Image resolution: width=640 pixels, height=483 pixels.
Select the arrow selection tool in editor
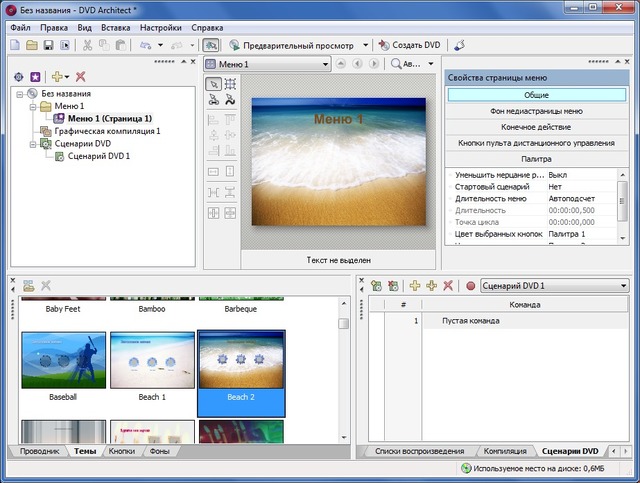click(x=213, y=84)
